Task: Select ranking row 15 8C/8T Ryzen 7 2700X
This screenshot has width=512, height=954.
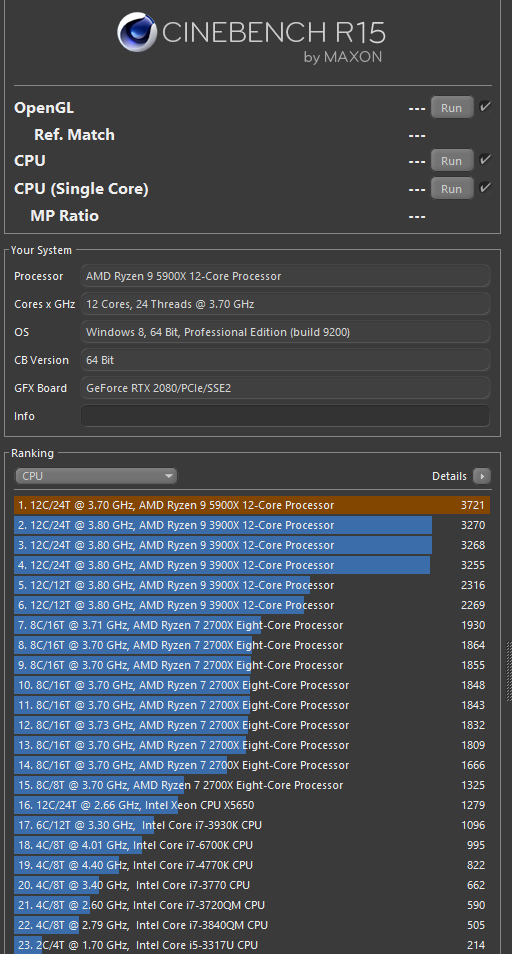Action: point(252,785)
